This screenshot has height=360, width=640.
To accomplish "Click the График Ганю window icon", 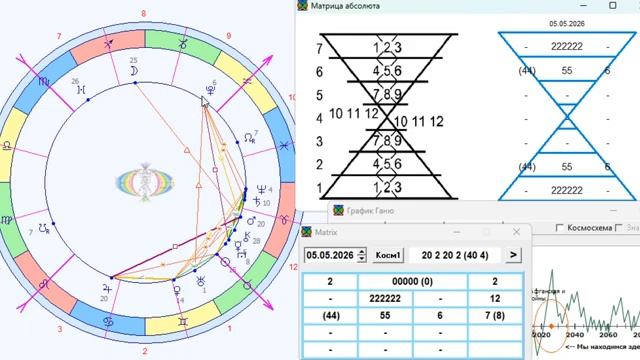I will coord(338,211).
